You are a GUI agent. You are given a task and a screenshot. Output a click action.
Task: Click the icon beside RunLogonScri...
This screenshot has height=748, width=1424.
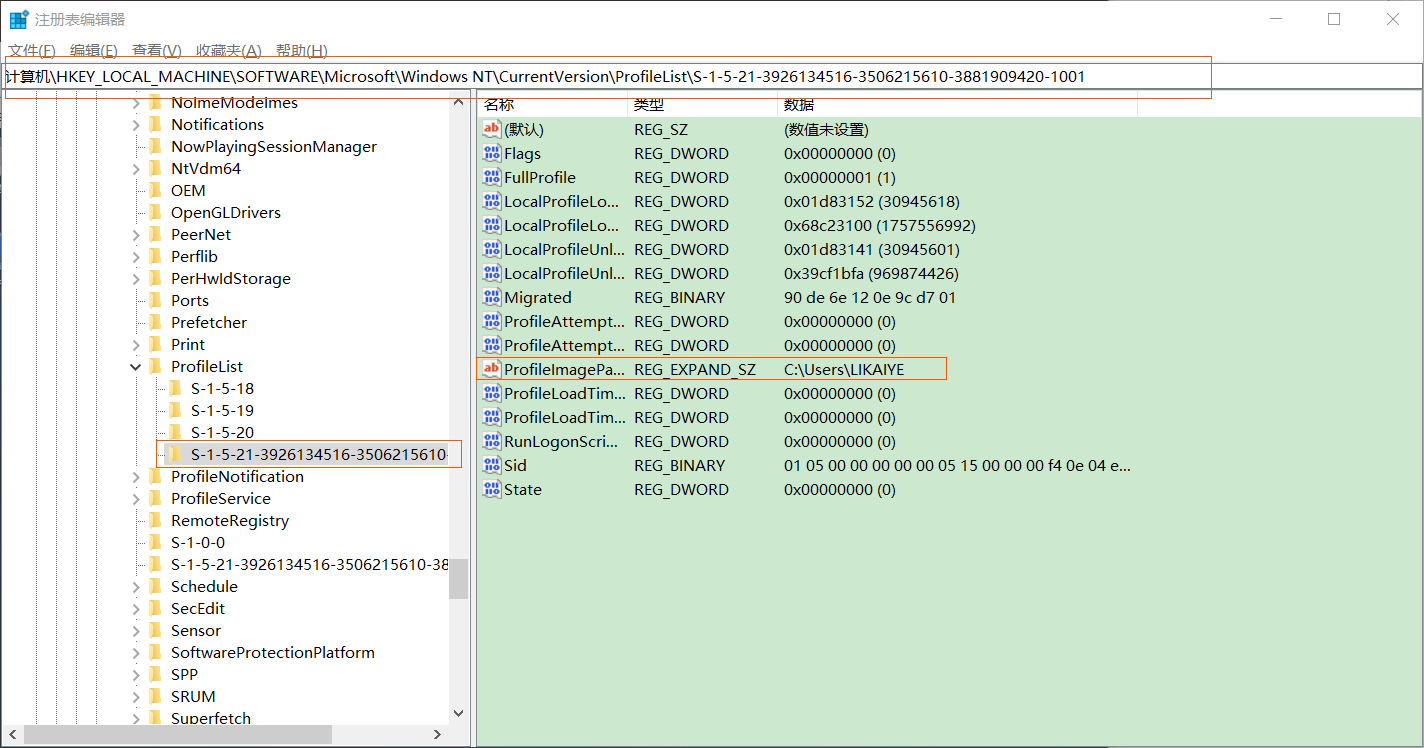[491, 441]
